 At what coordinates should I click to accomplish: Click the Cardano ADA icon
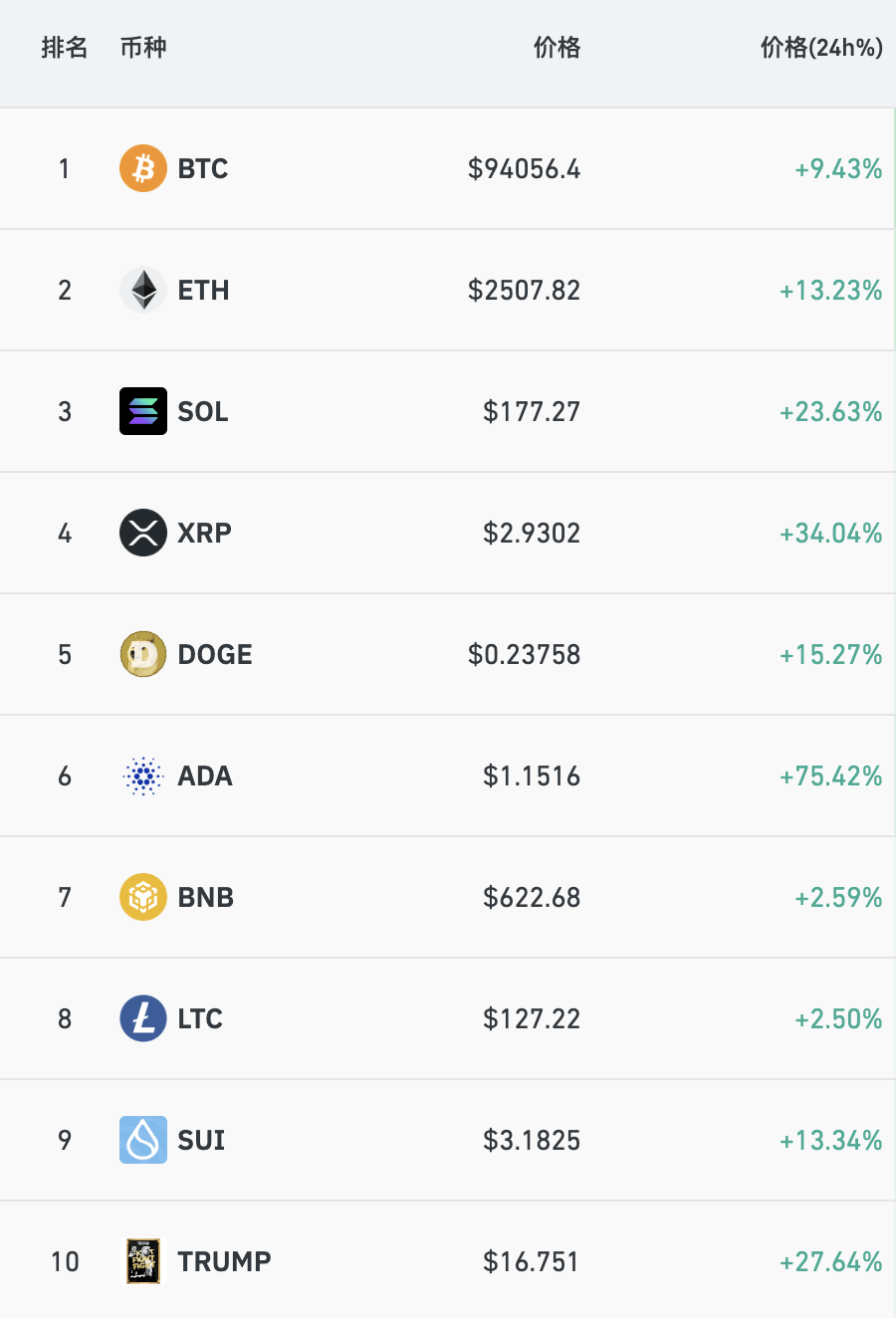tap(143, 775)
